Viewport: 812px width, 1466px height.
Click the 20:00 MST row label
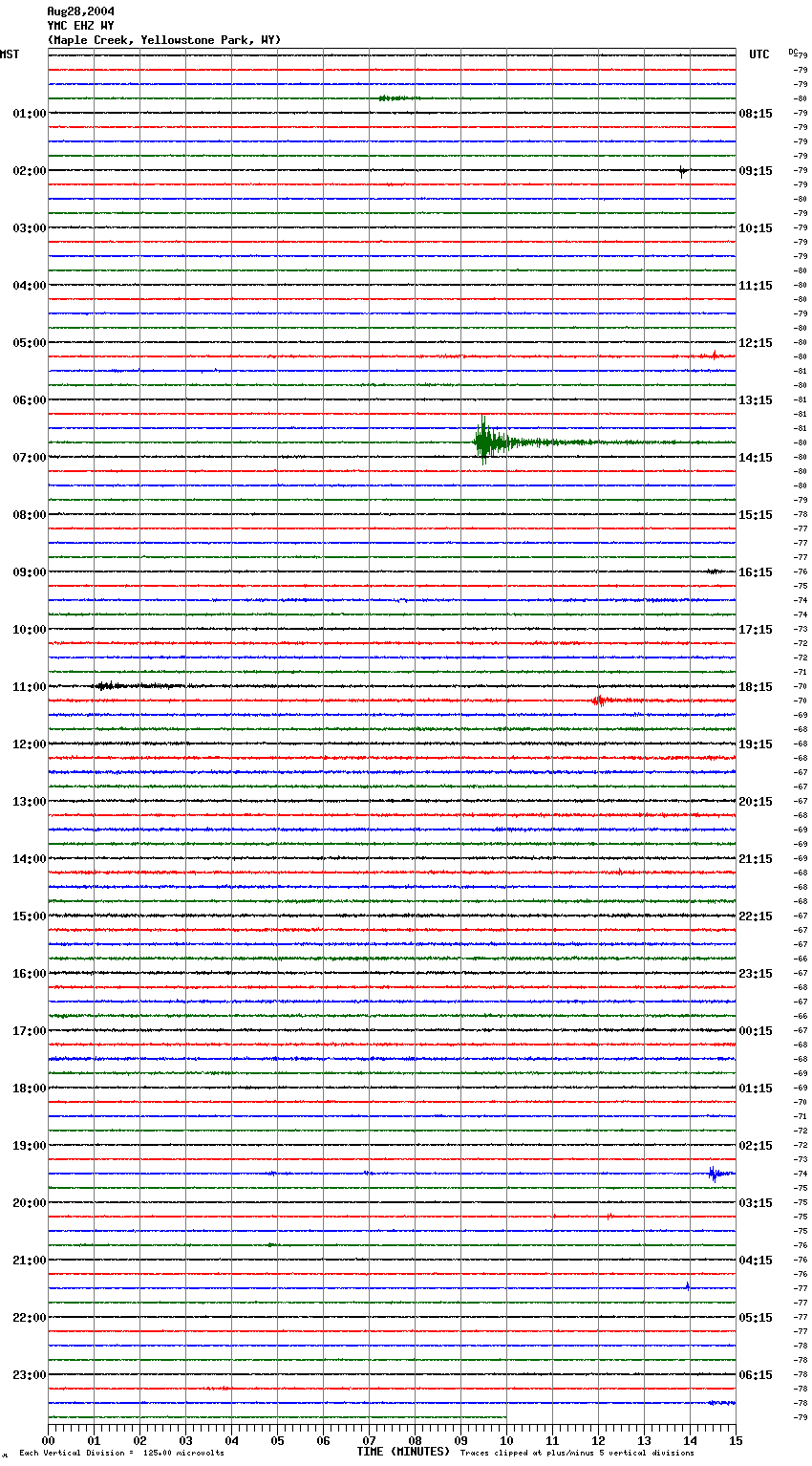pyautogui.click(x=29, y=1203)
